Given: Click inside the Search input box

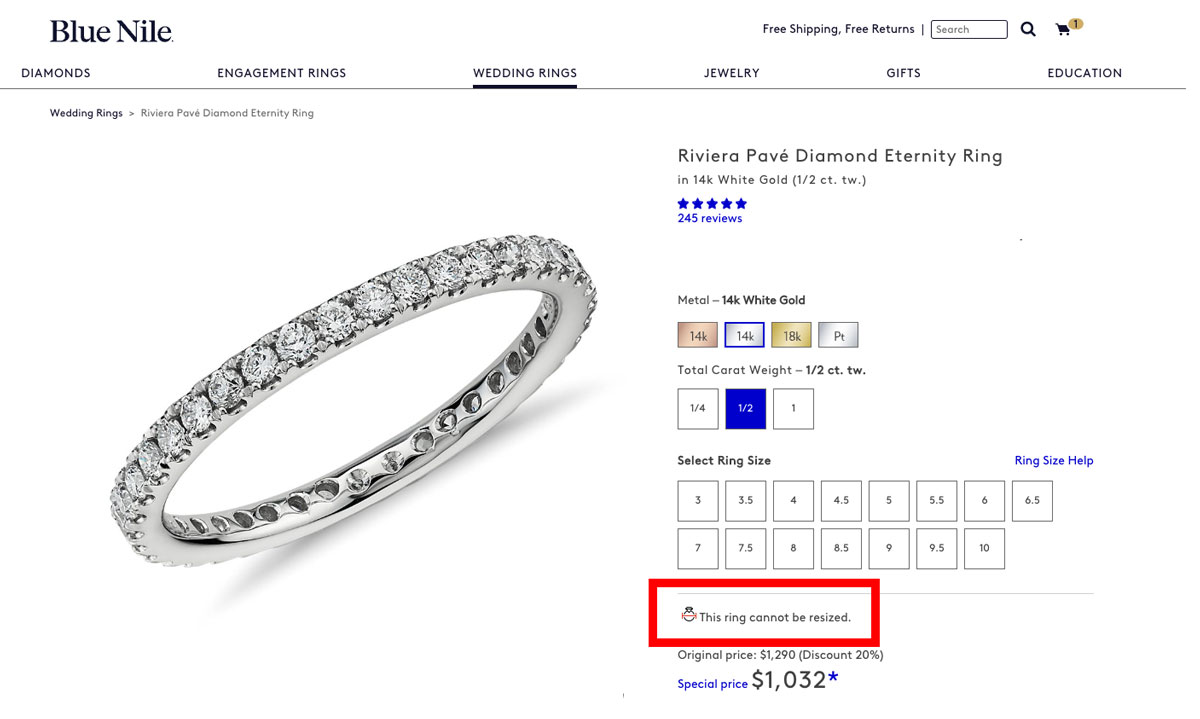Looking at the screenshot, I should point(968,29).
